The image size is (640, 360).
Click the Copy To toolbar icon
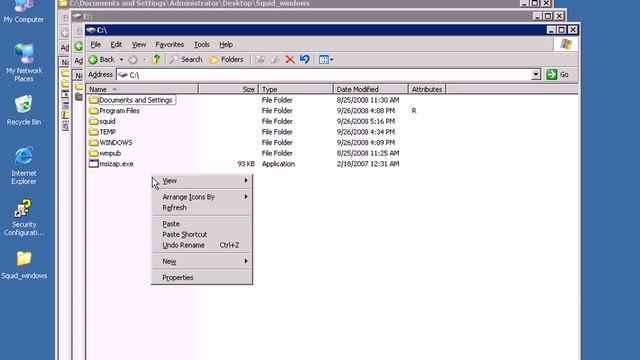(x=275, y=60)
